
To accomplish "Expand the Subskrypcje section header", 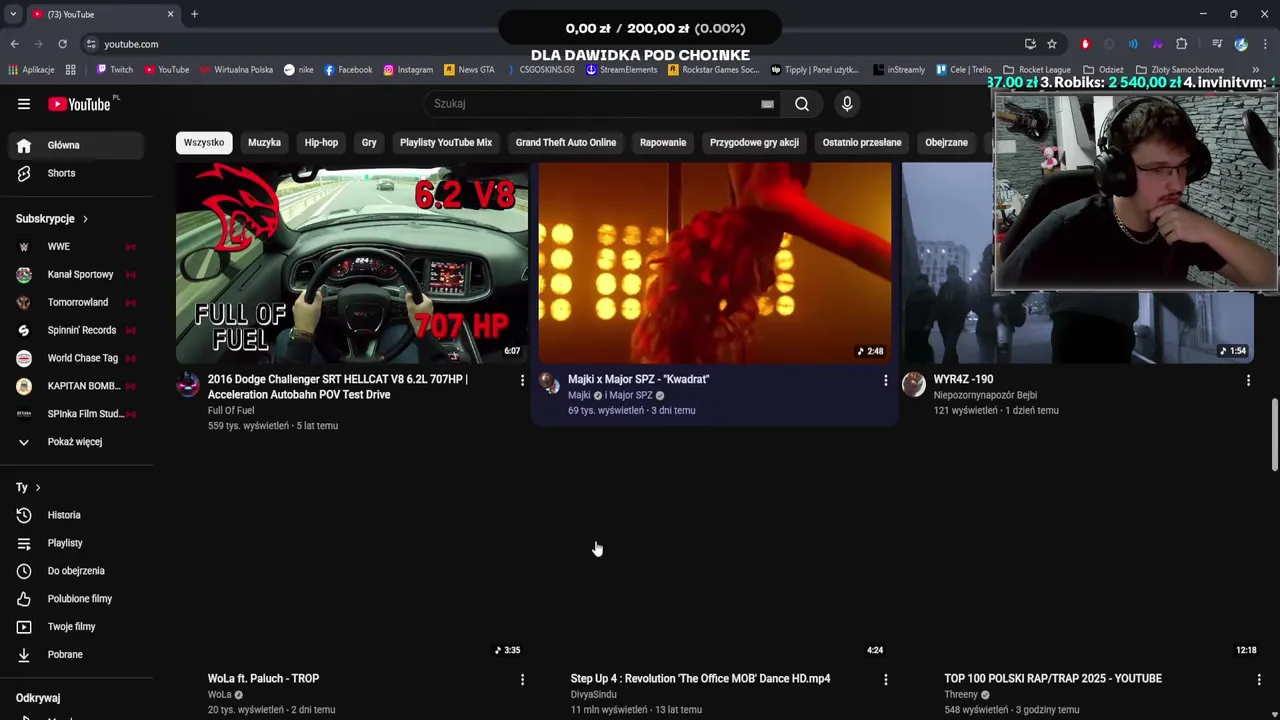I will pyautogui.click(x=52, y=219).
